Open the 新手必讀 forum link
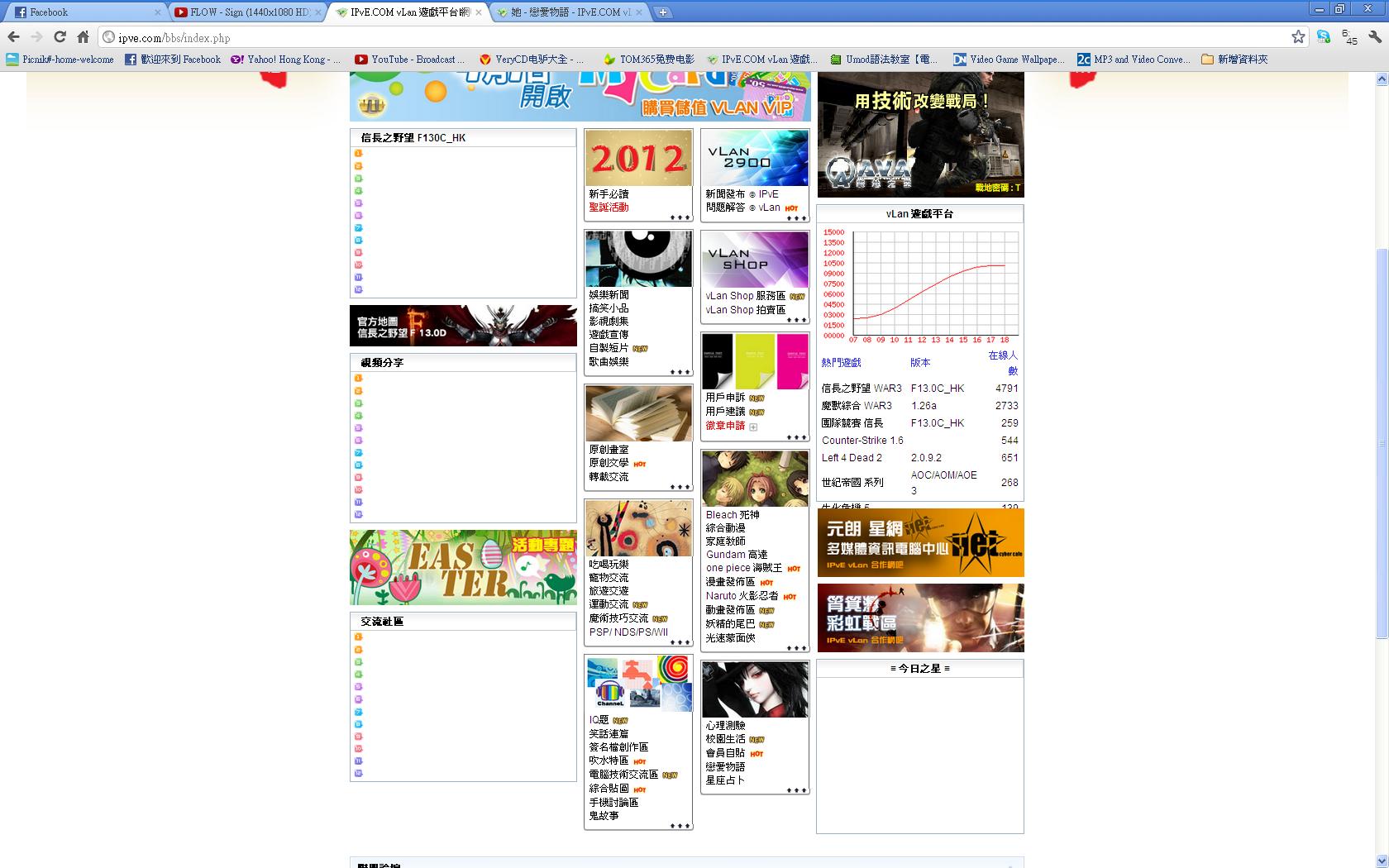This screenshot has height=868, width=1389. (x=609, y=194)
